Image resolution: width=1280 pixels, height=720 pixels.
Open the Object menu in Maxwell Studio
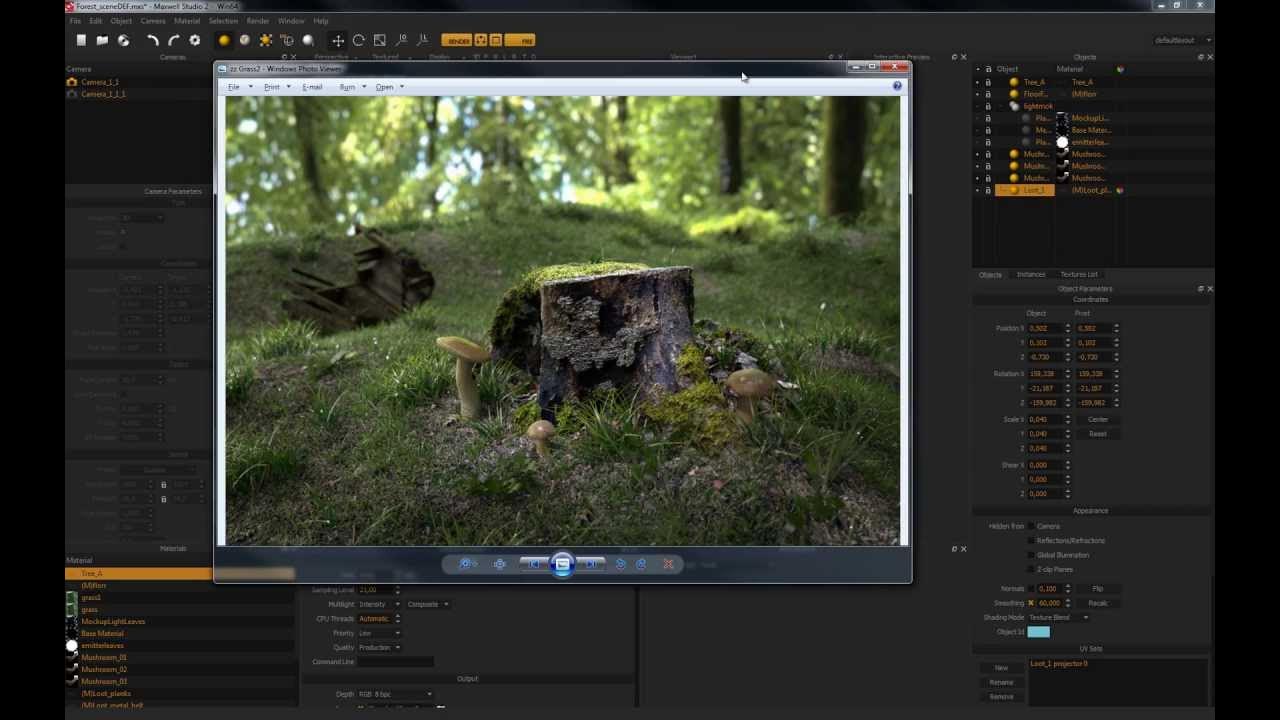121,20
